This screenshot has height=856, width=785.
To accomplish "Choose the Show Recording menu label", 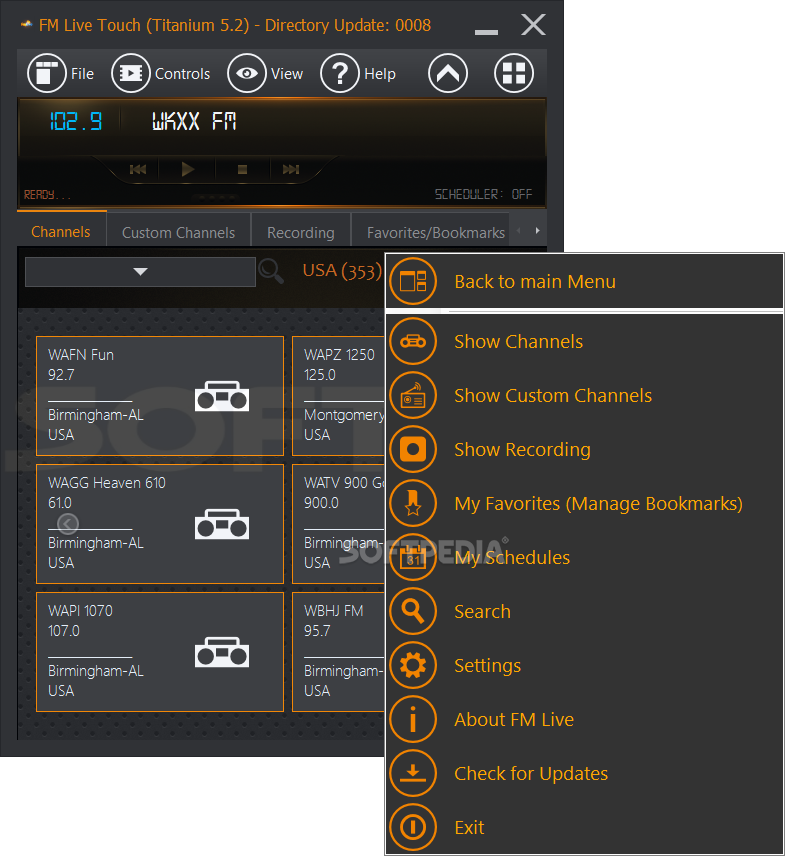I will point(522,450).
